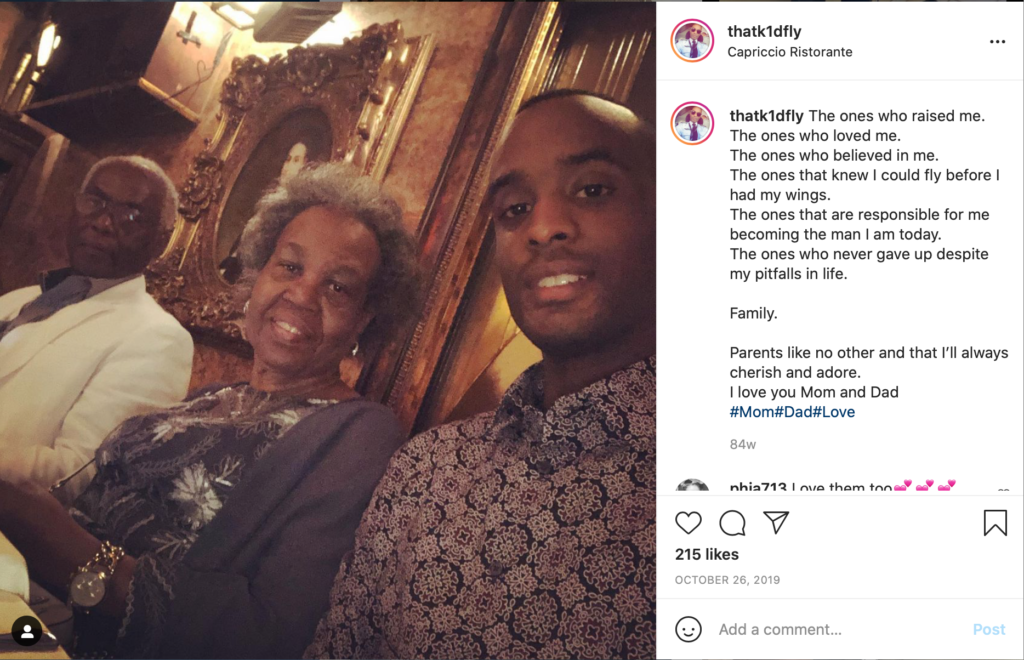Screen dimensions: 1024x660
Task: Open the #Mom hashtag
Action: click(752, 412)
